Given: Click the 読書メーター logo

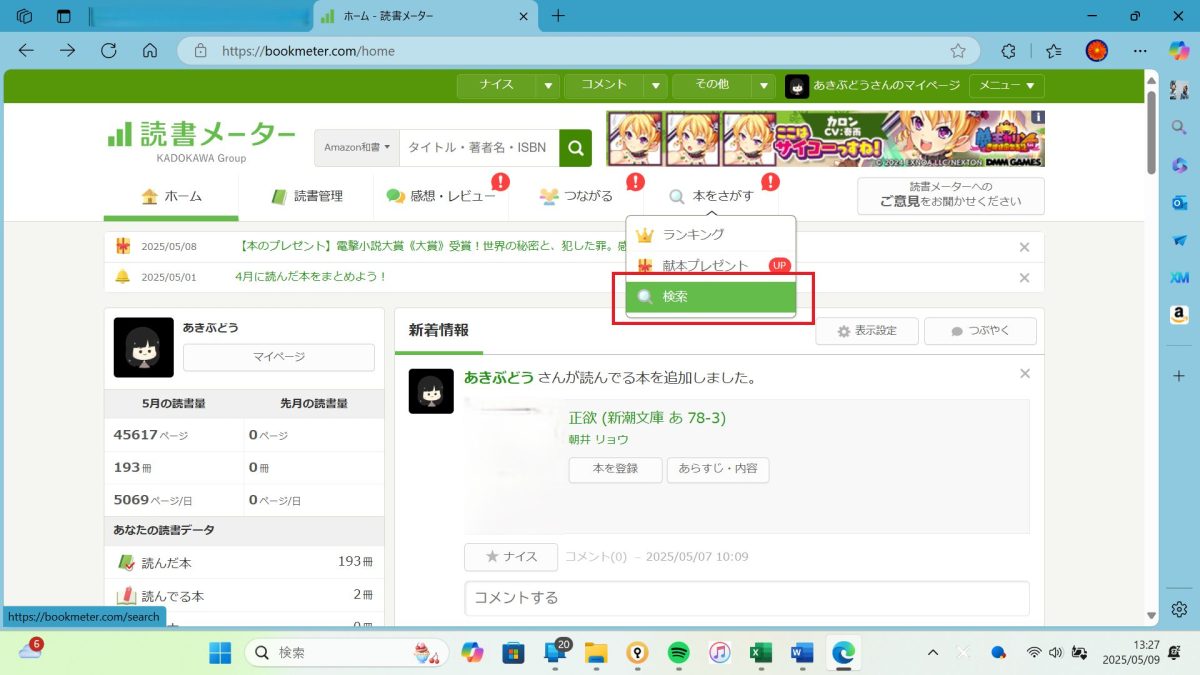Looking at the screenshot, I should tap(201, 136).
